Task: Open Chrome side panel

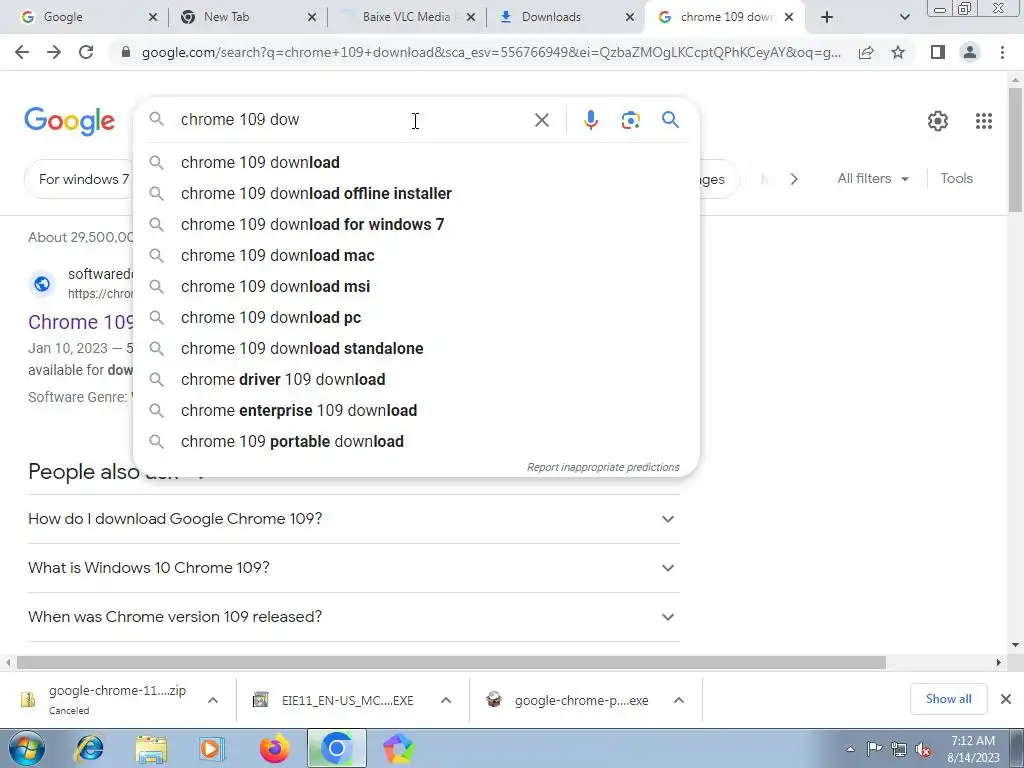Action: tap(938, 52)
